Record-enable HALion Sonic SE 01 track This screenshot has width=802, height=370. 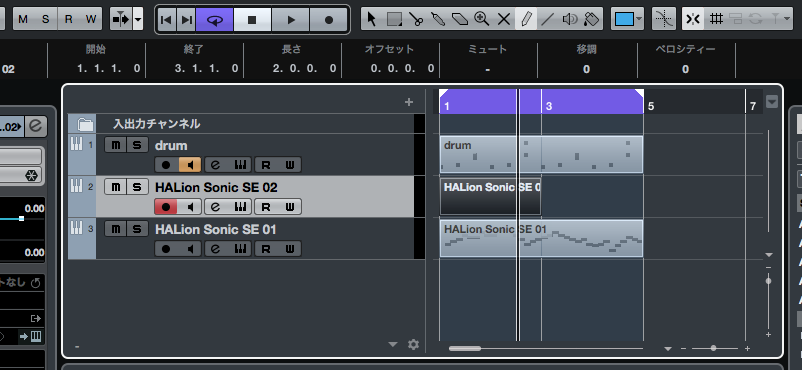click(x=166, y=249)
